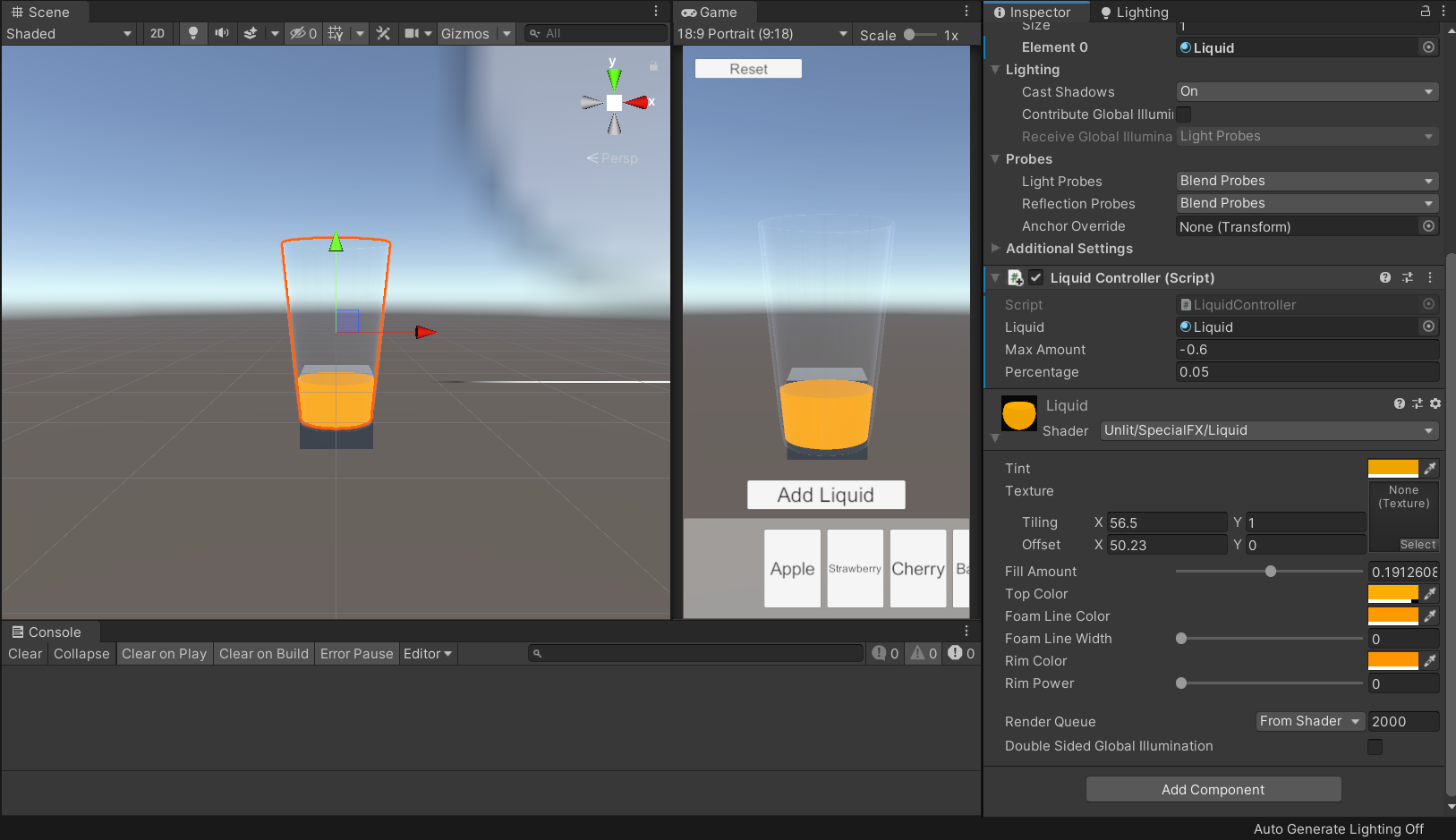Toggle Error Pause in Console

[356, 653]
